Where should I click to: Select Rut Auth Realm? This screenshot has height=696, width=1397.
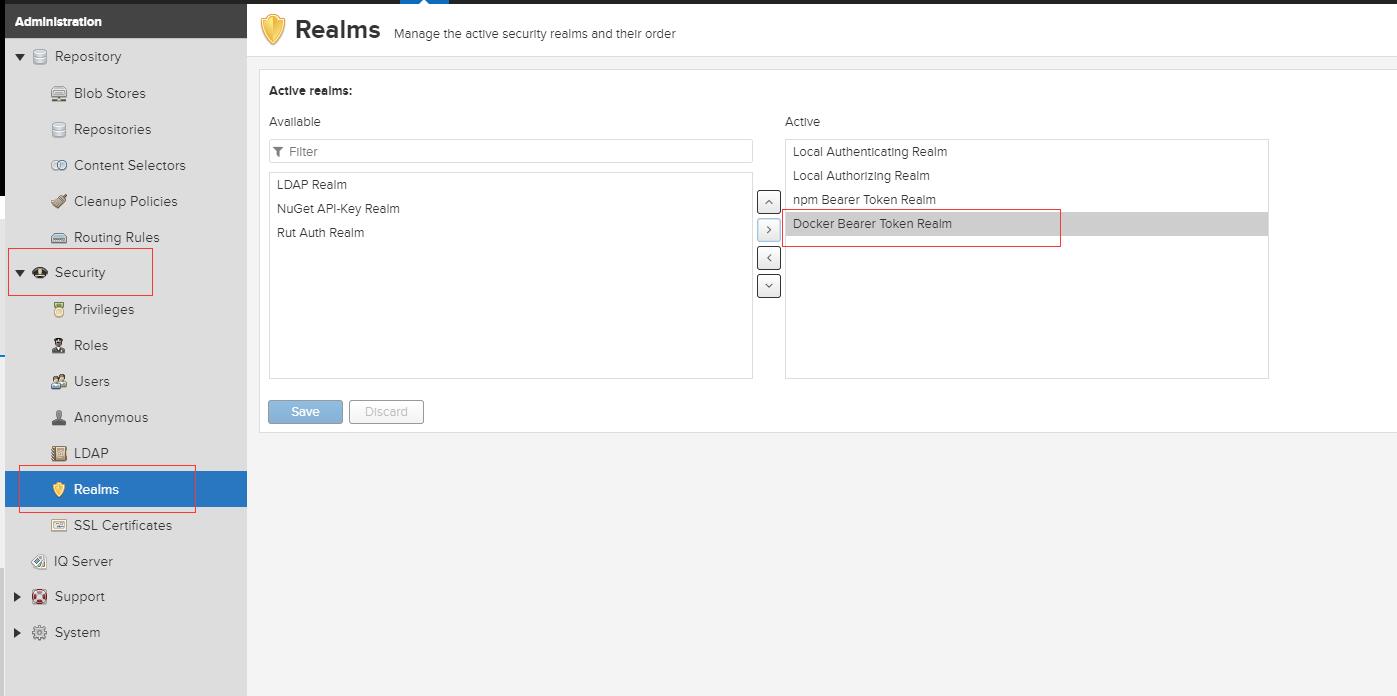click(x=511, y=233)
